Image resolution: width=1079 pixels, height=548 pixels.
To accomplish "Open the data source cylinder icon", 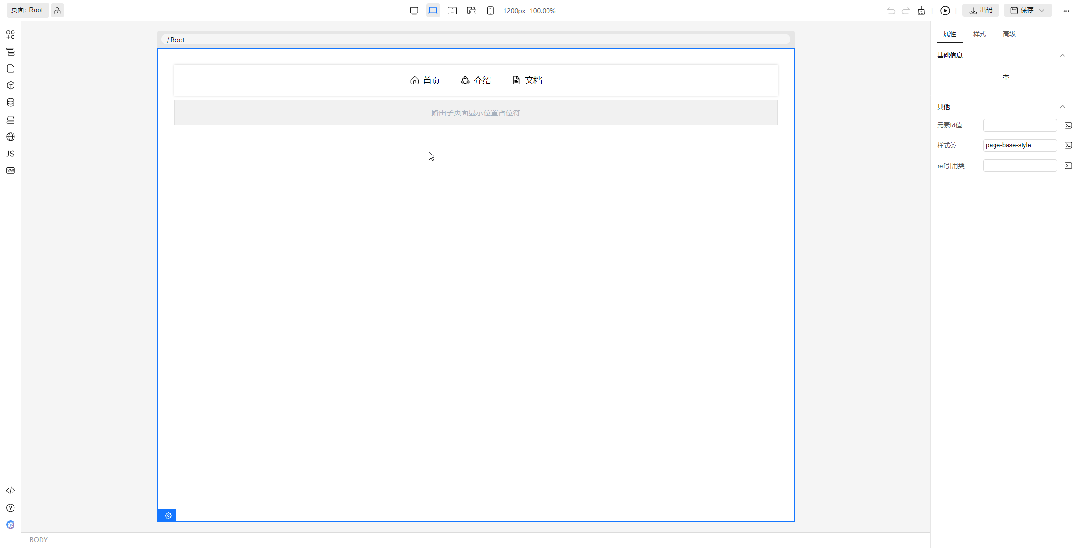I will 10,103.
